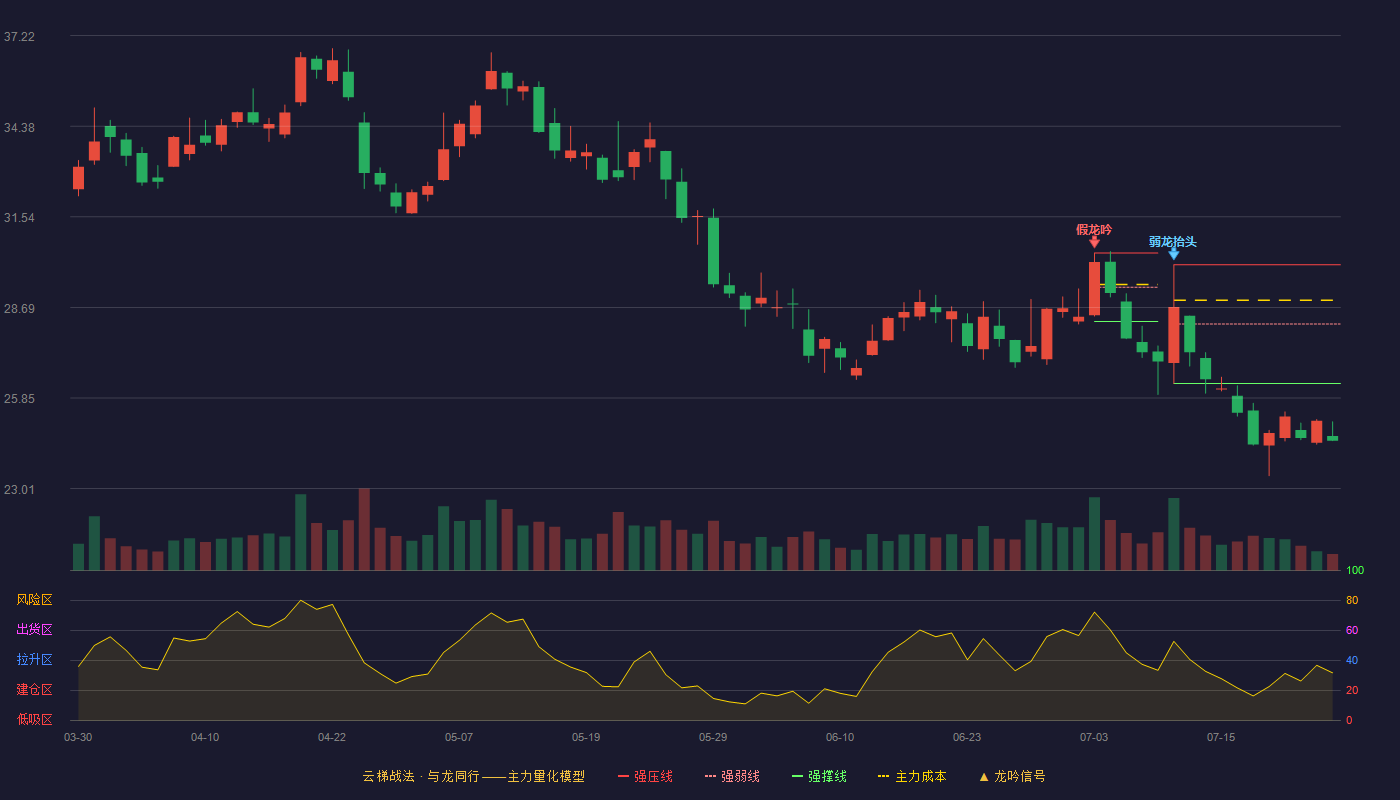Click the 假龙吟 signal label text
This screenshot has width=1400, height=800.
[x=1094, y=229]
